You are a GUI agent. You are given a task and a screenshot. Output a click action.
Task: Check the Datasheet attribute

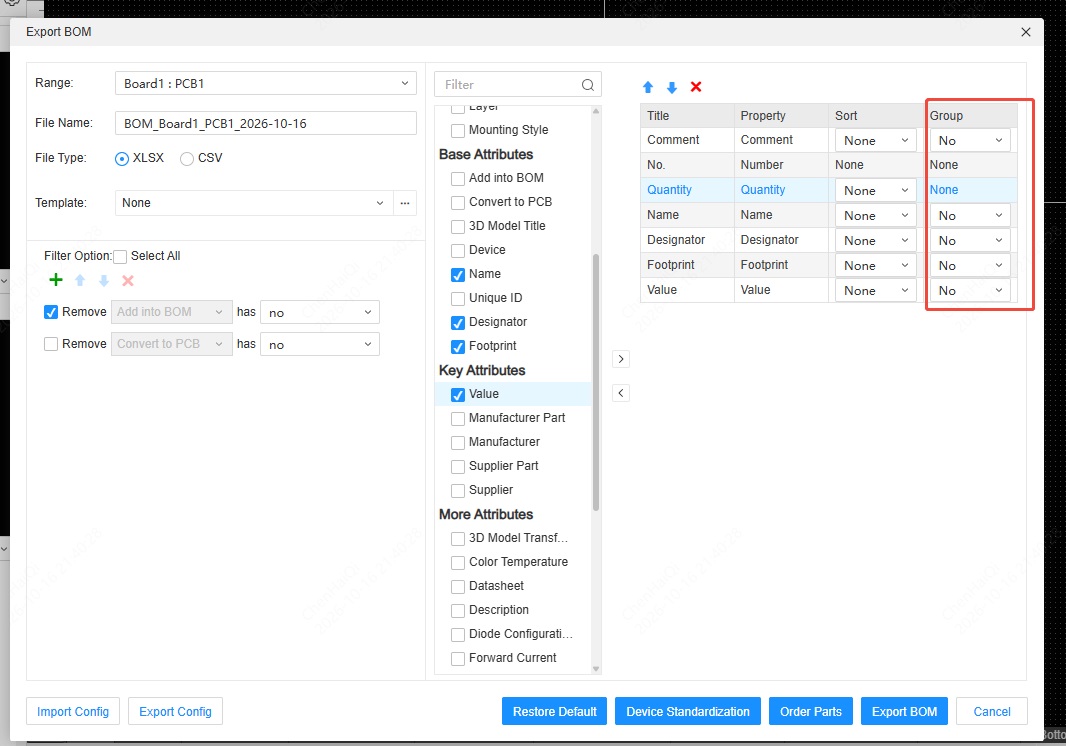458,586
